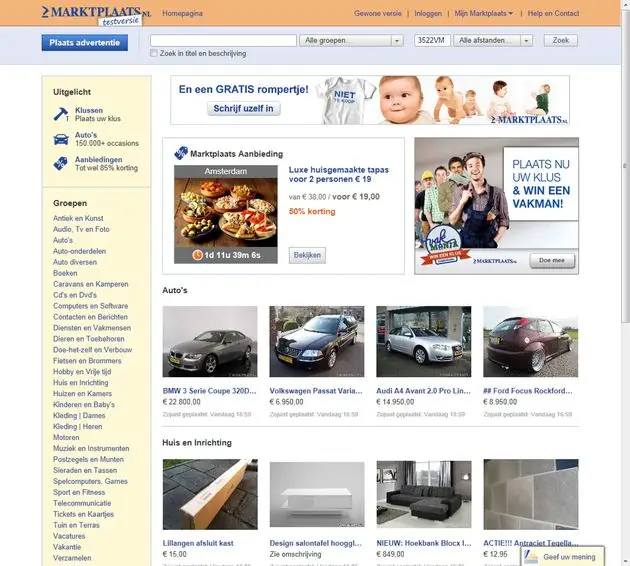Select 'Muziek en Instrumenten' group
Screen dimensions: 630x566
(91, 448)
